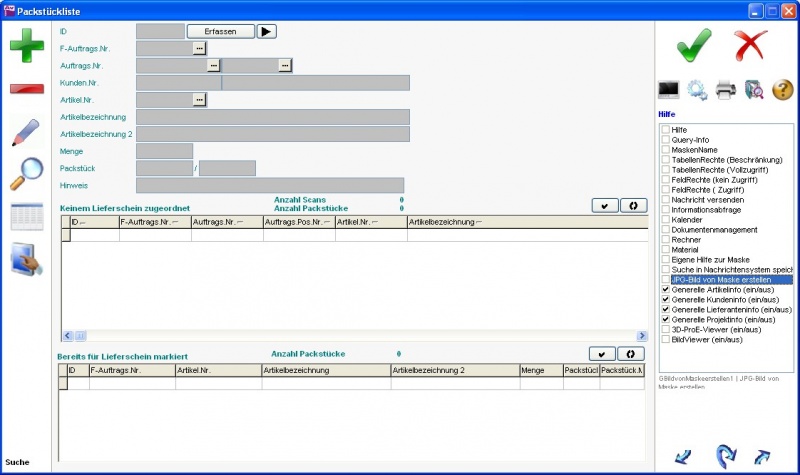
Task: Open the F-Auftrags.Nr. lookup button
Action: (x=199, y=47)
